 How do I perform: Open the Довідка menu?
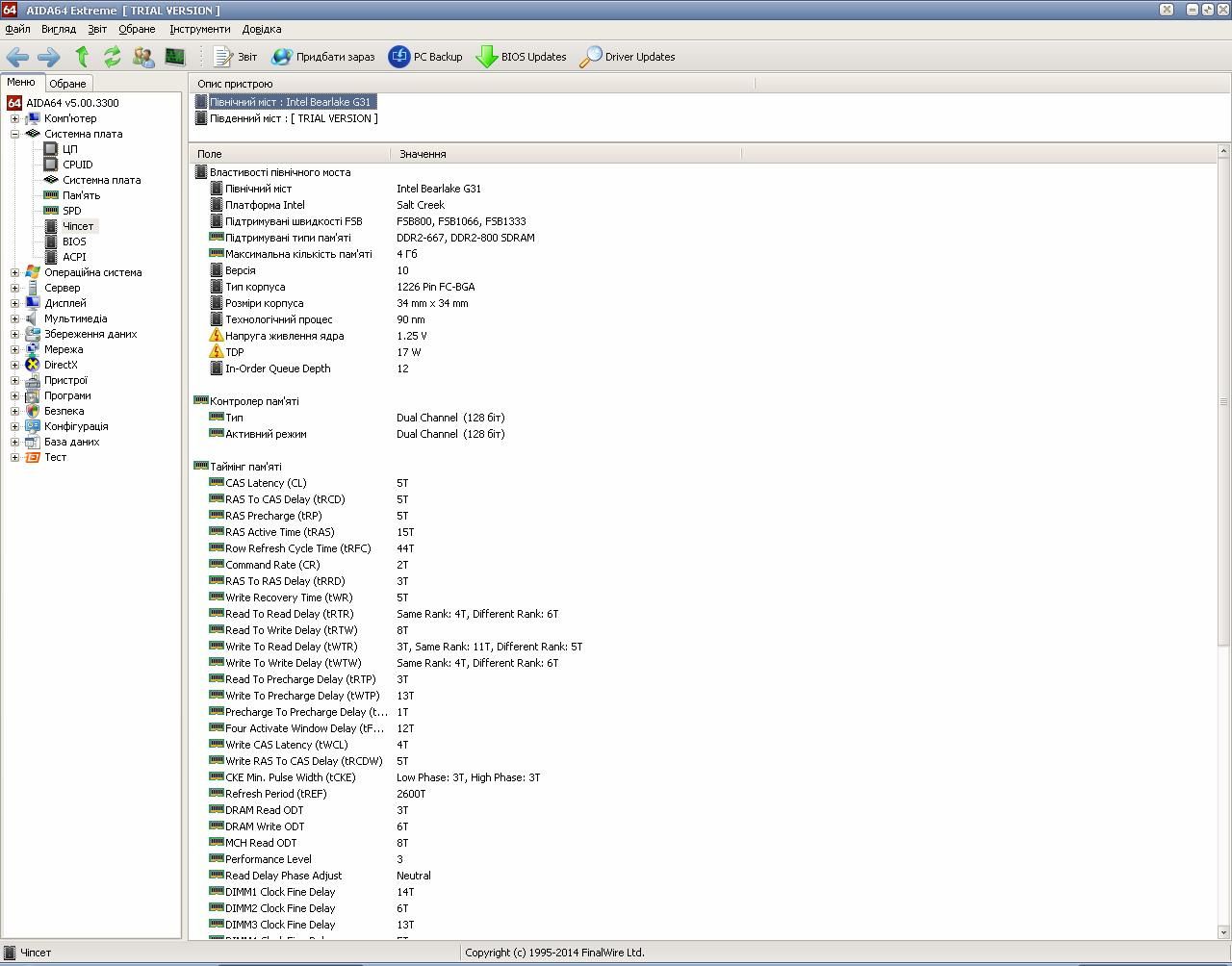pos(262,29)
